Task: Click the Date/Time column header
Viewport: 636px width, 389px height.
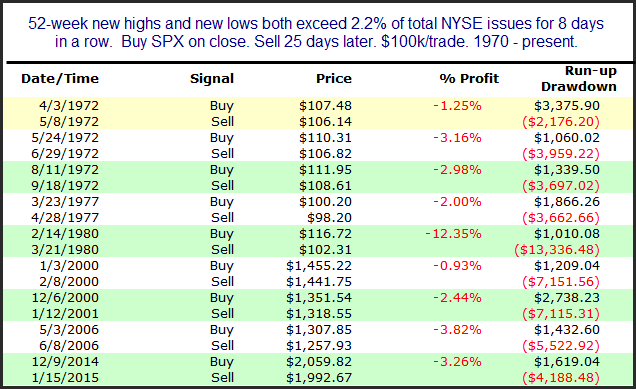Action: click(60, 78)
